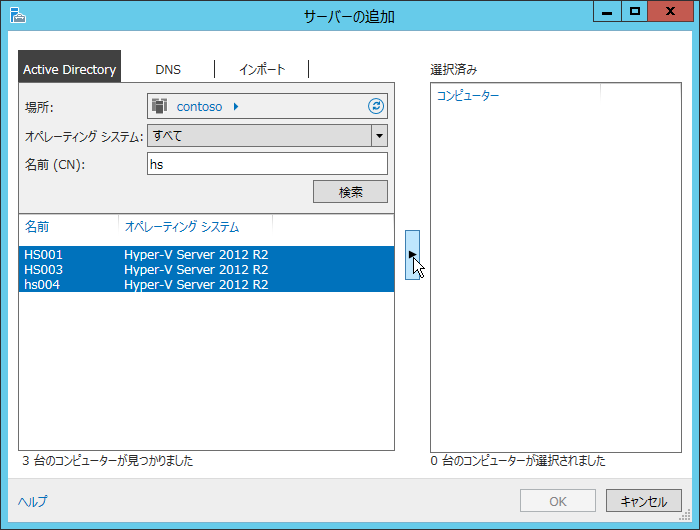This screenshot has height=530, width=700.
Task: Click the domain icon beside contoso
Action: (x=159, y=106)
